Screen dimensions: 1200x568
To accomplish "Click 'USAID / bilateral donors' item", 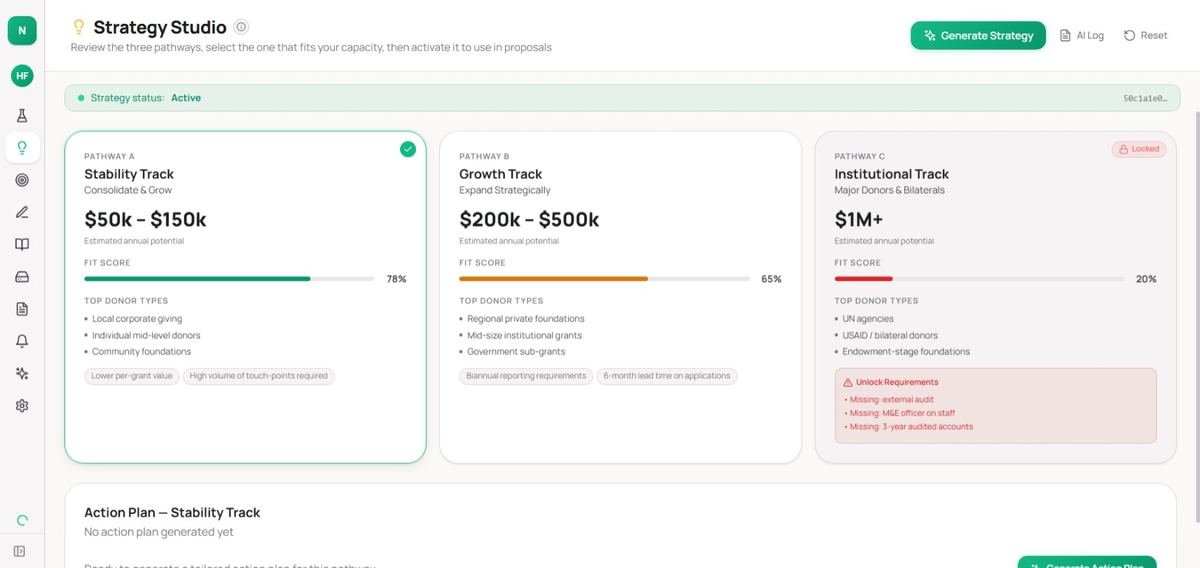I will (x=890, y=335).
